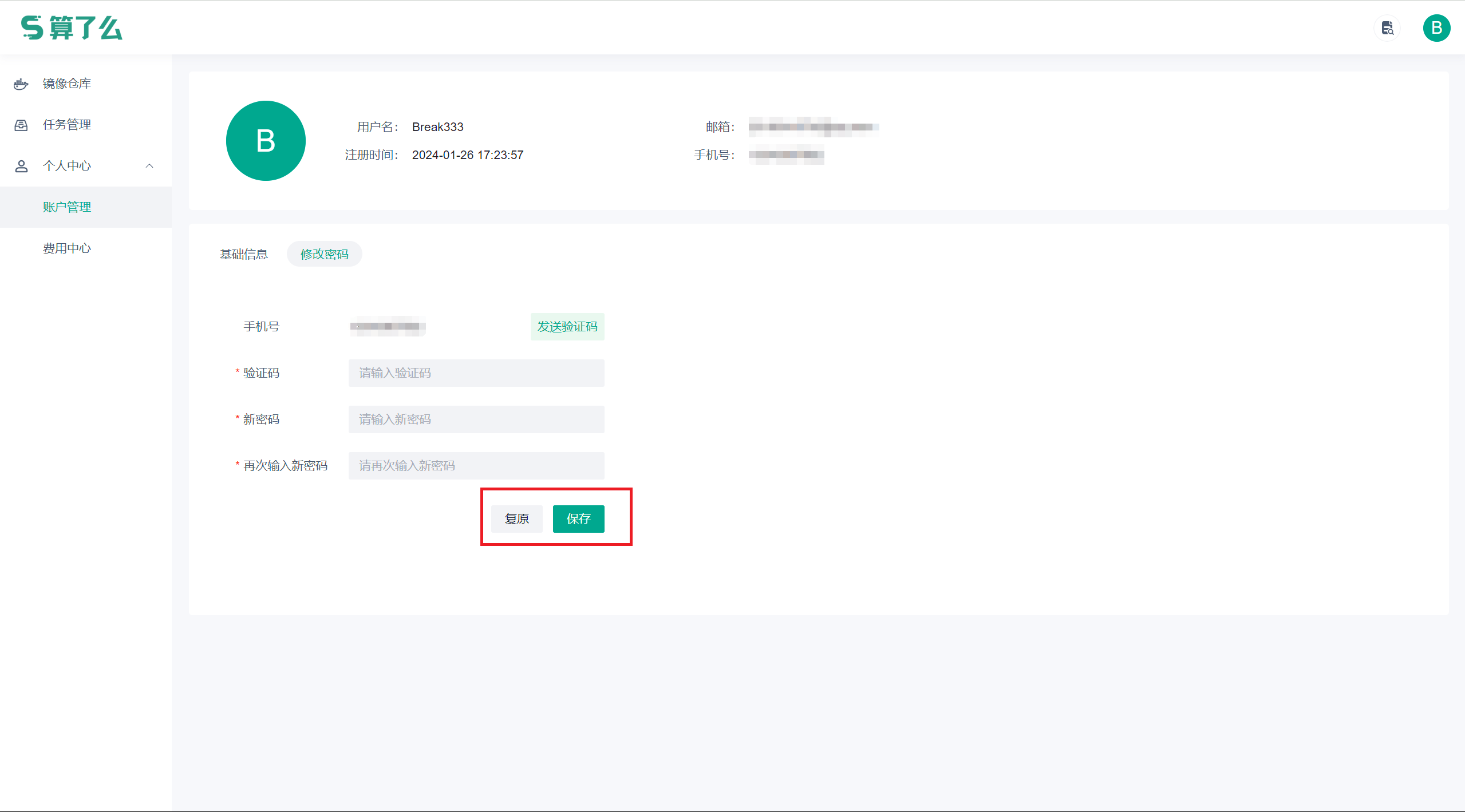Click the large profile avatar with letter B
This screenshot has height=812, width=1465.
[x=265, y=140]
